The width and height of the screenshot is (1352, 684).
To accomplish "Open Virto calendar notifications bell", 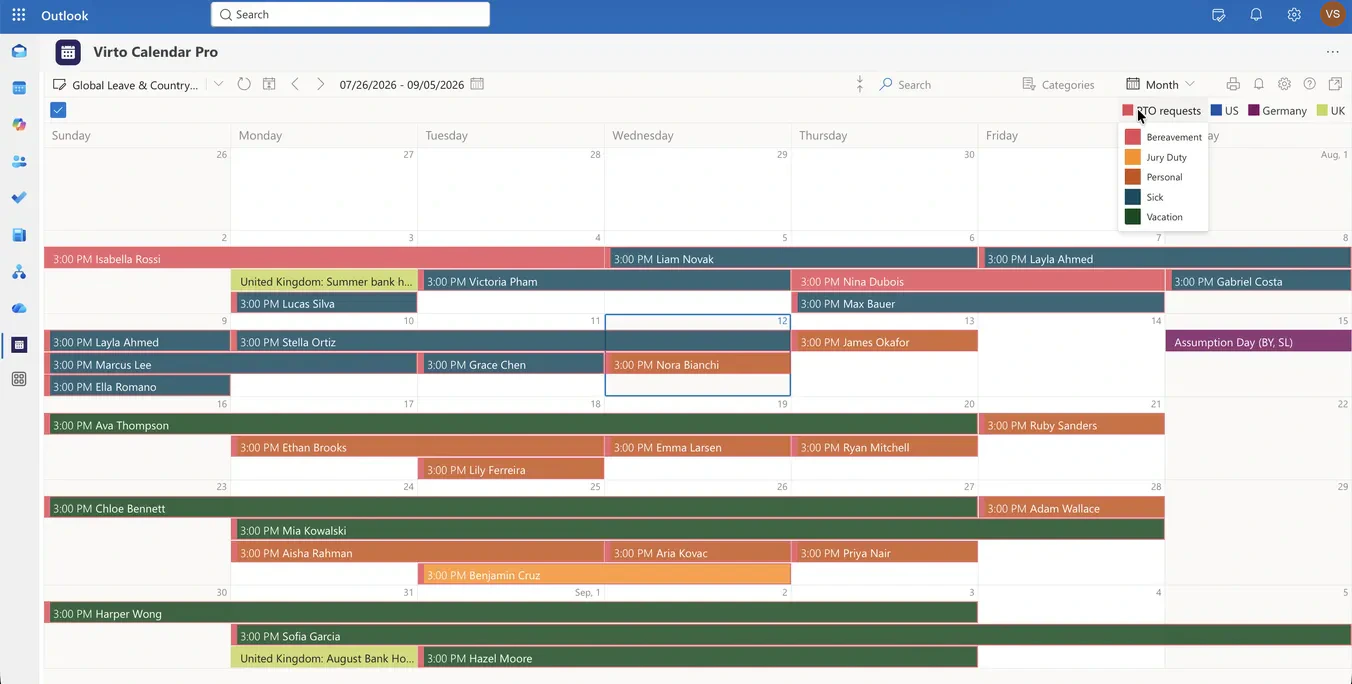I will point(1259,84).
